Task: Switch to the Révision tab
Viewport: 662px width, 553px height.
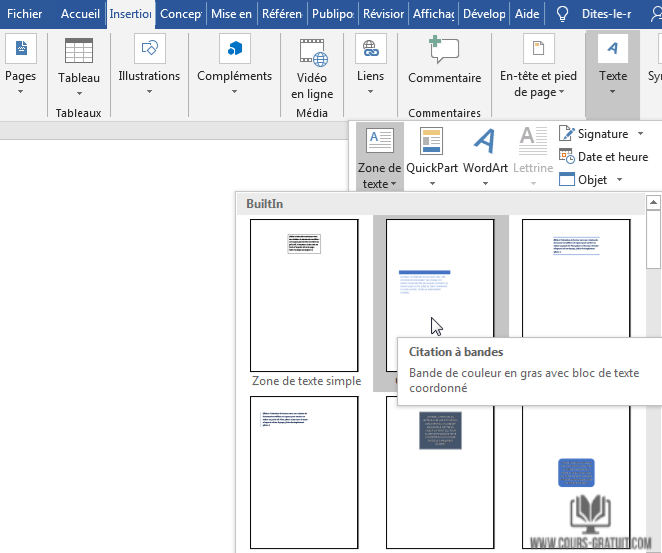Action: point(383,14)
